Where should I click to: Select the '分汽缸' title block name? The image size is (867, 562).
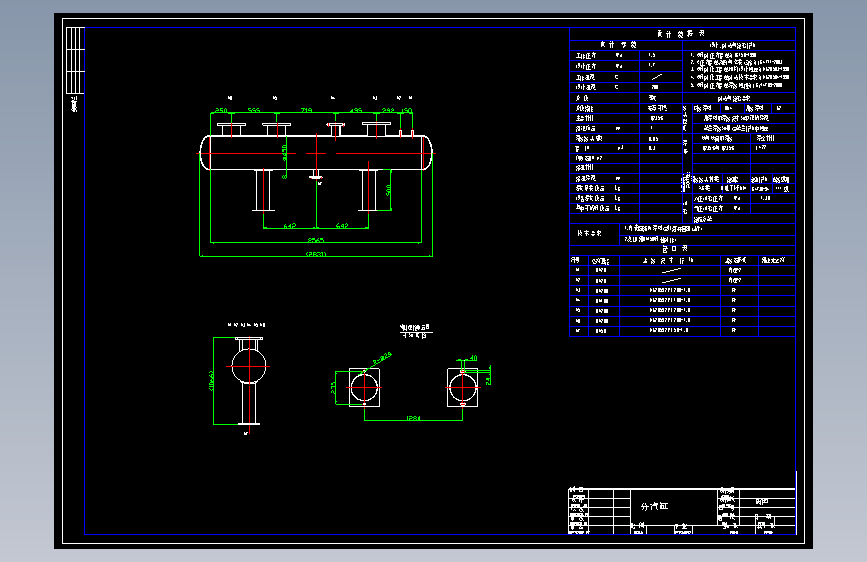tap(655, 506)
